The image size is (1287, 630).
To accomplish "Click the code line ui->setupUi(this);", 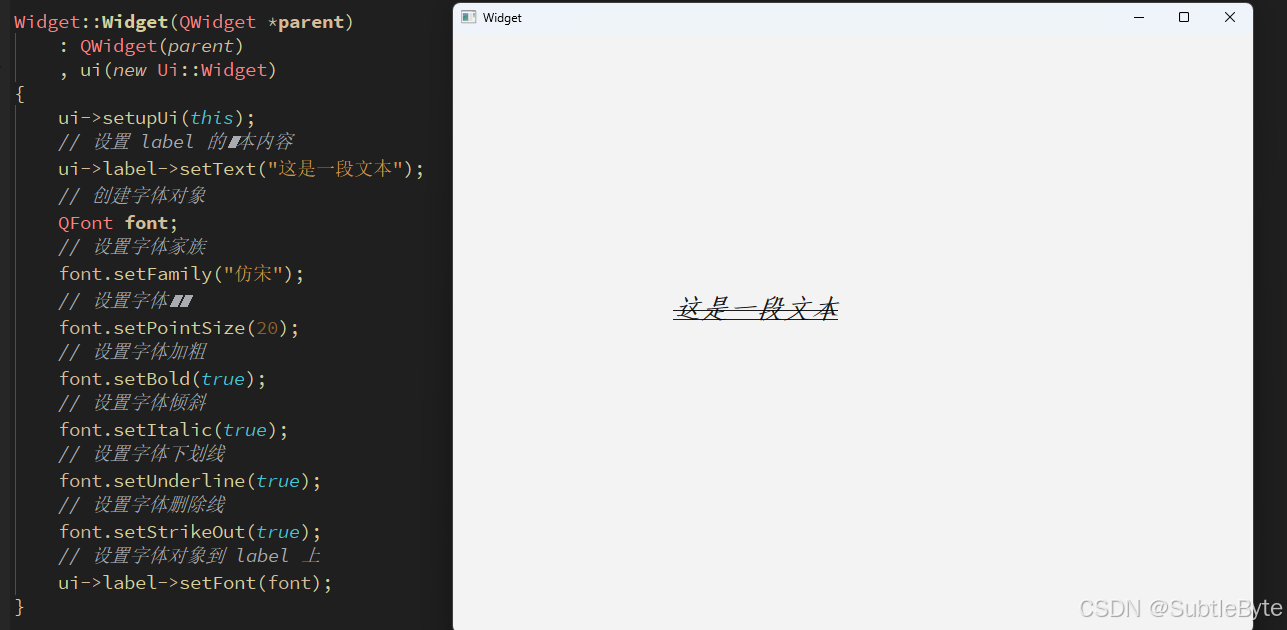I will (157, 118).
